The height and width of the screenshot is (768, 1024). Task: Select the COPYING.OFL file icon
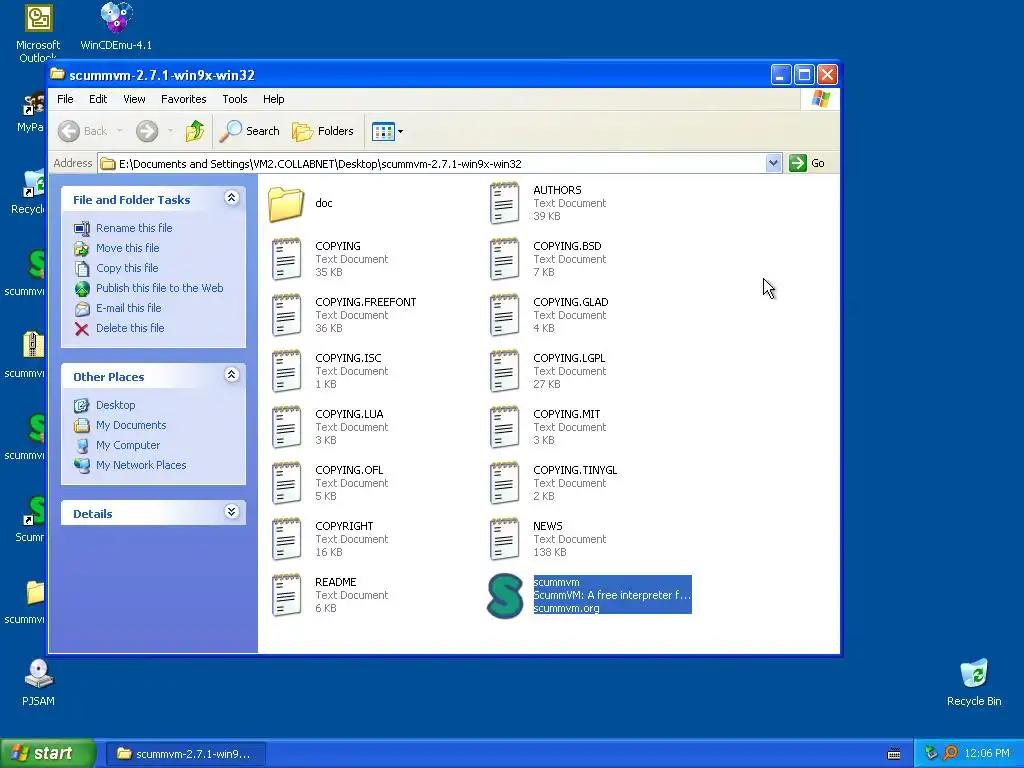(x=286, y=484)
